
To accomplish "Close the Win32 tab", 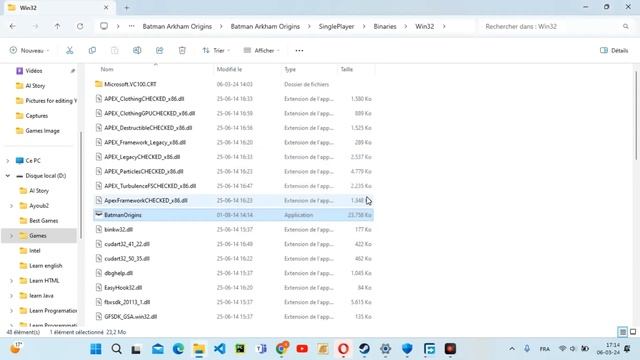I will [x=106, y=8].
